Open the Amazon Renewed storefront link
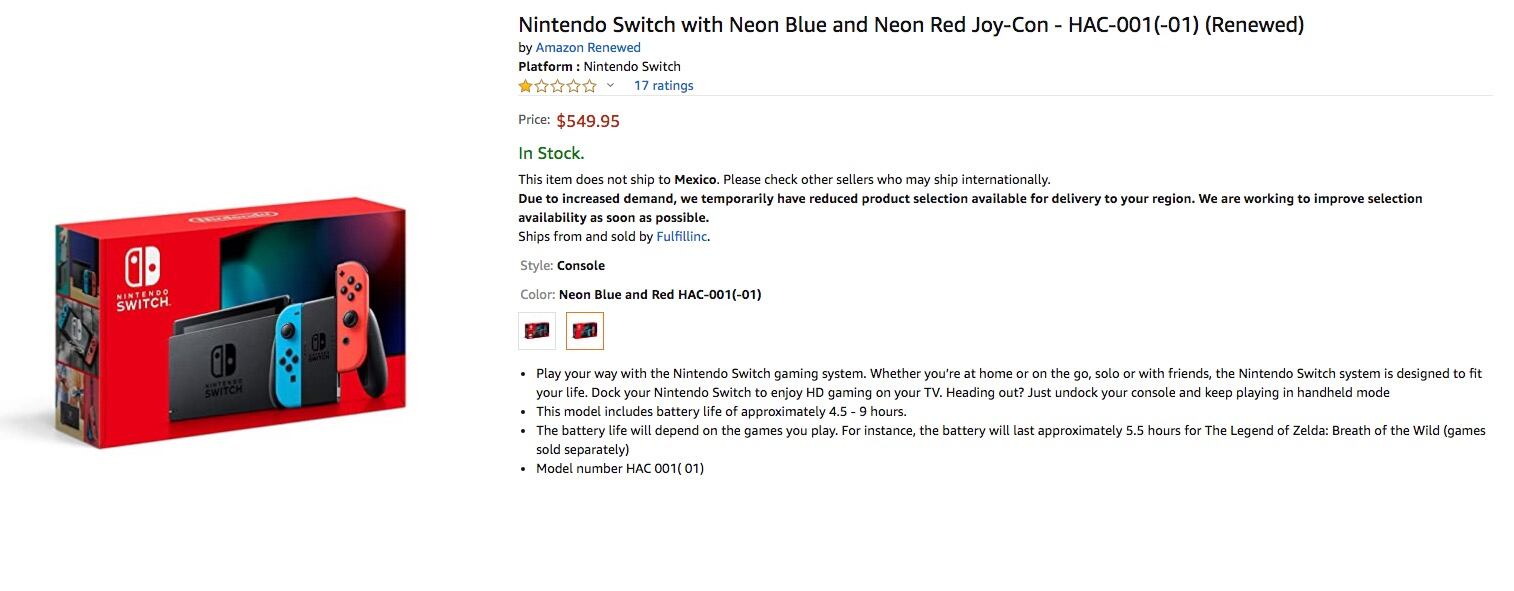1514x591 pixels. (x=587, y=47)
